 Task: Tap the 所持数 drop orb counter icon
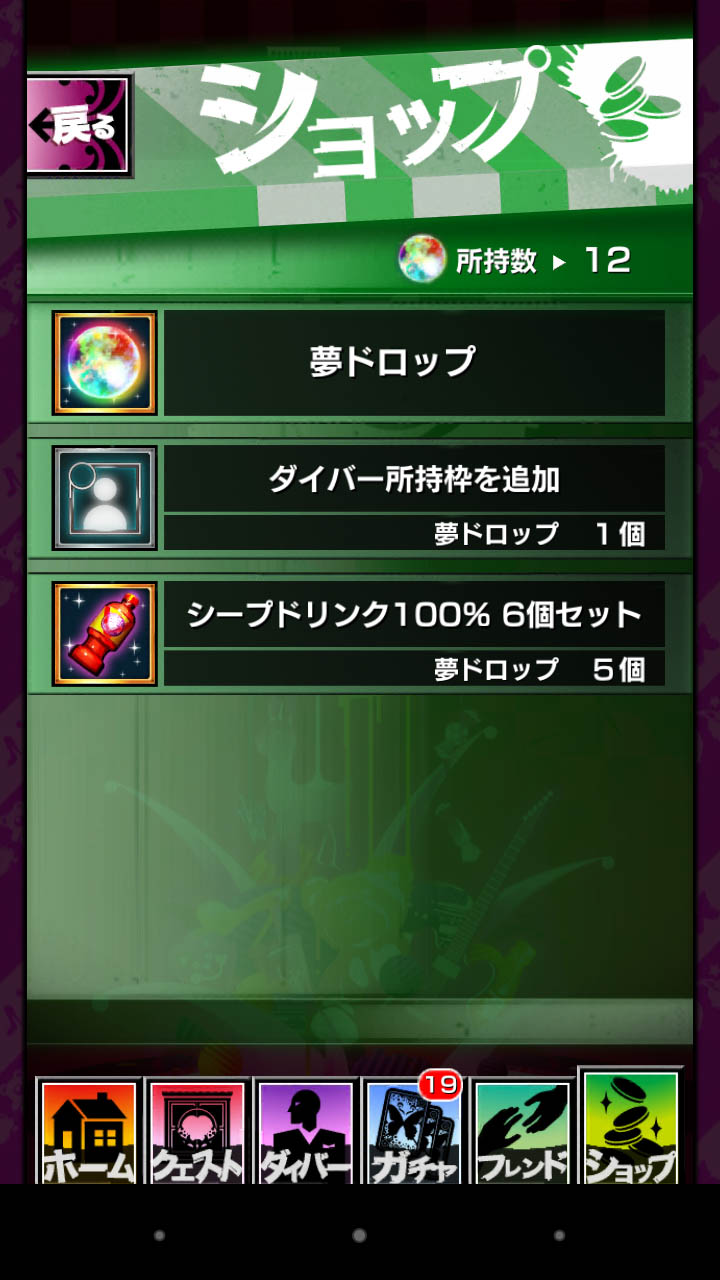(421, 261)
